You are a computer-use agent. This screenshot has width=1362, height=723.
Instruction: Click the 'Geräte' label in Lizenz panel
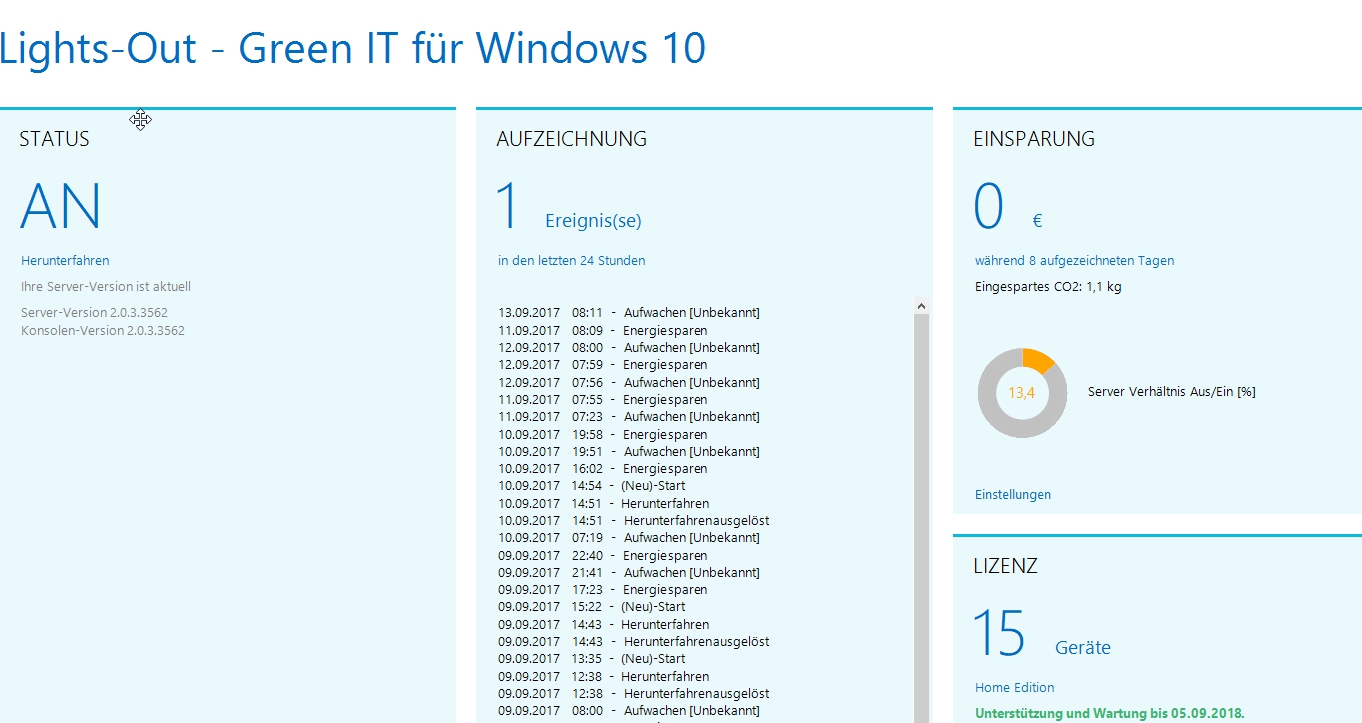1083,648
